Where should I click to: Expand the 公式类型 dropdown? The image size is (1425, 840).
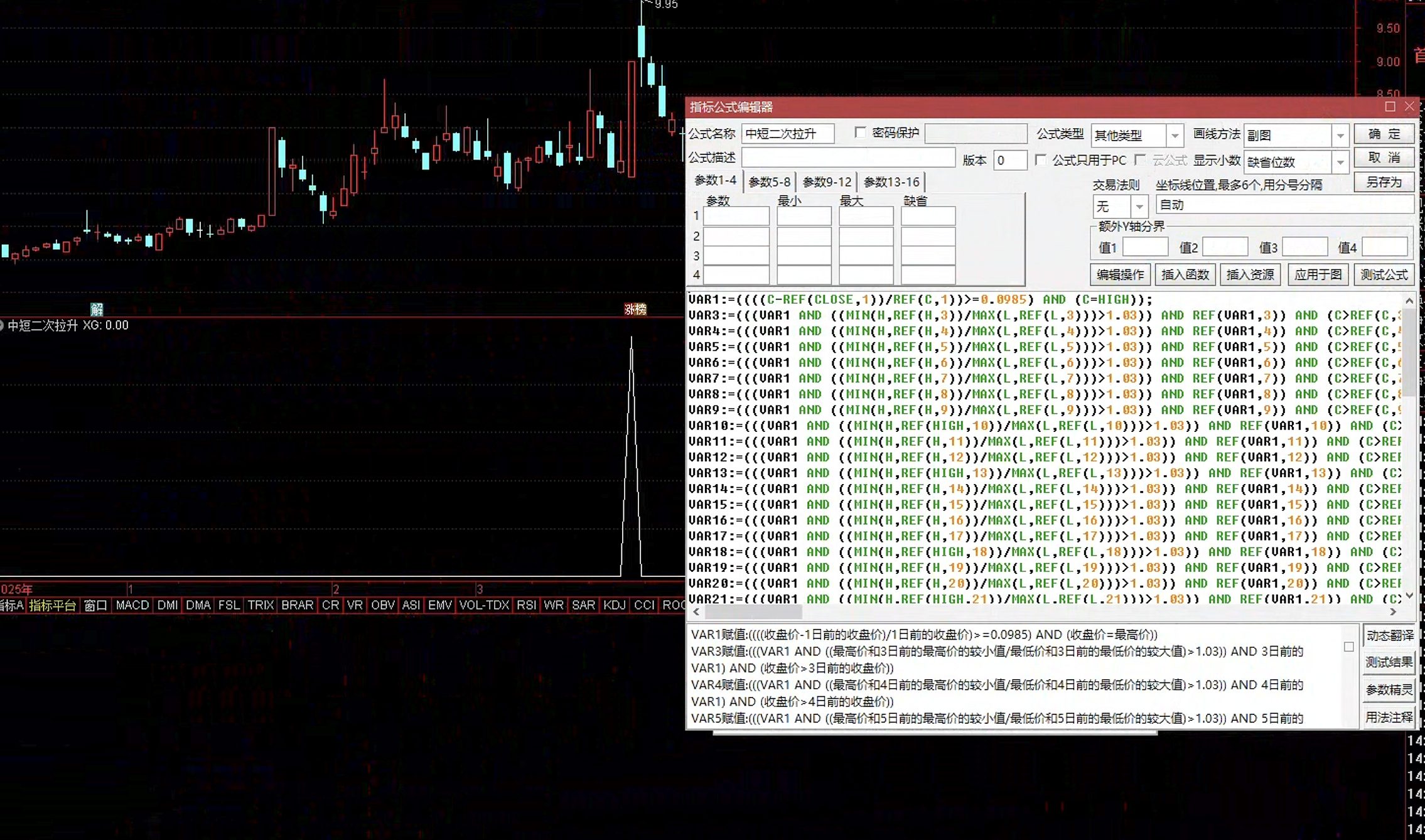pyautogui.click(x=1175, y=136)
